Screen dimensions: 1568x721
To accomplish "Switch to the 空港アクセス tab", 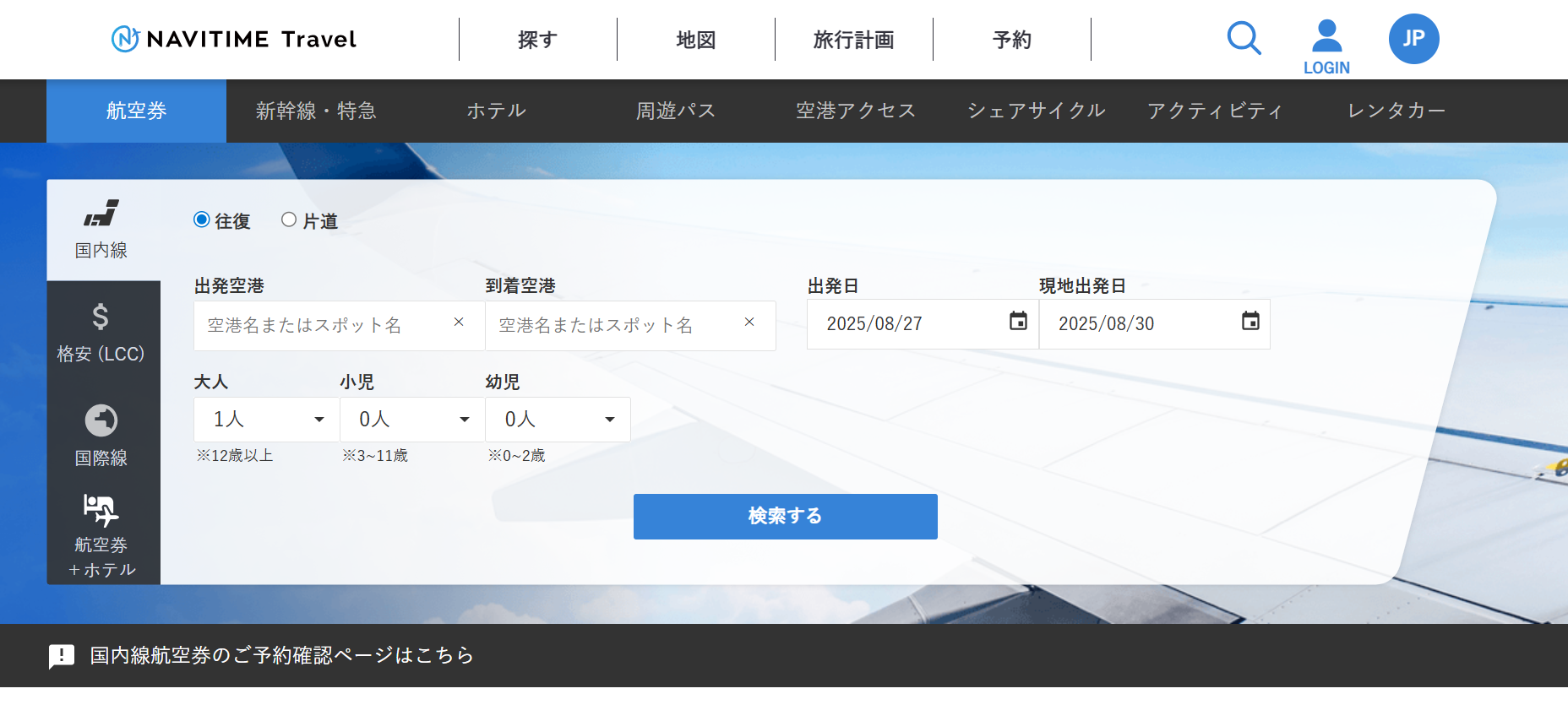I will click(x=856, y=111).
